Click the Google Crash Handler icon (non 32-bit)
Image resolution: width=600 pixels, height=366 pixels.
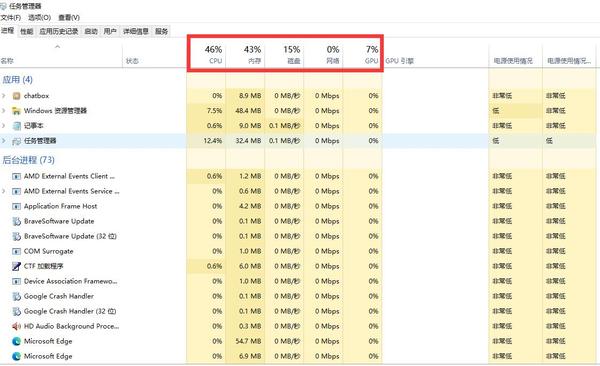16,296
